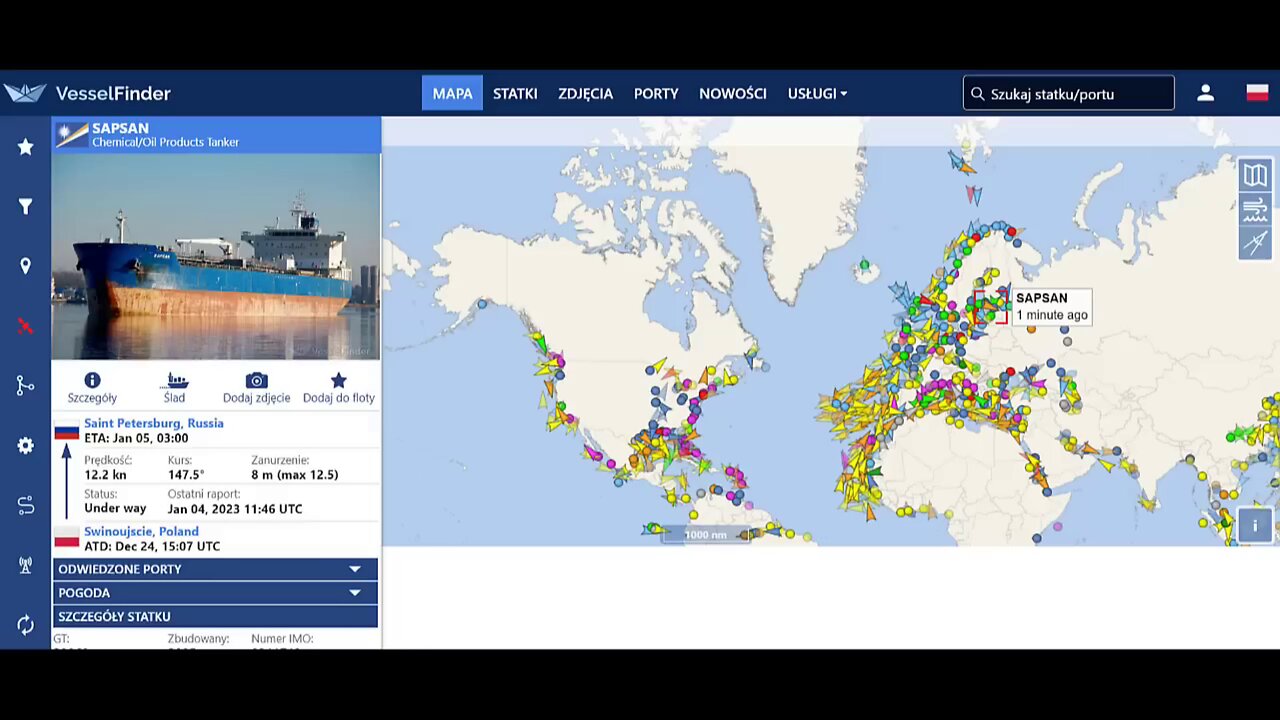The image size is (1280, 720).
Task: Expand the POGODA section
Action: click(215, 593)
